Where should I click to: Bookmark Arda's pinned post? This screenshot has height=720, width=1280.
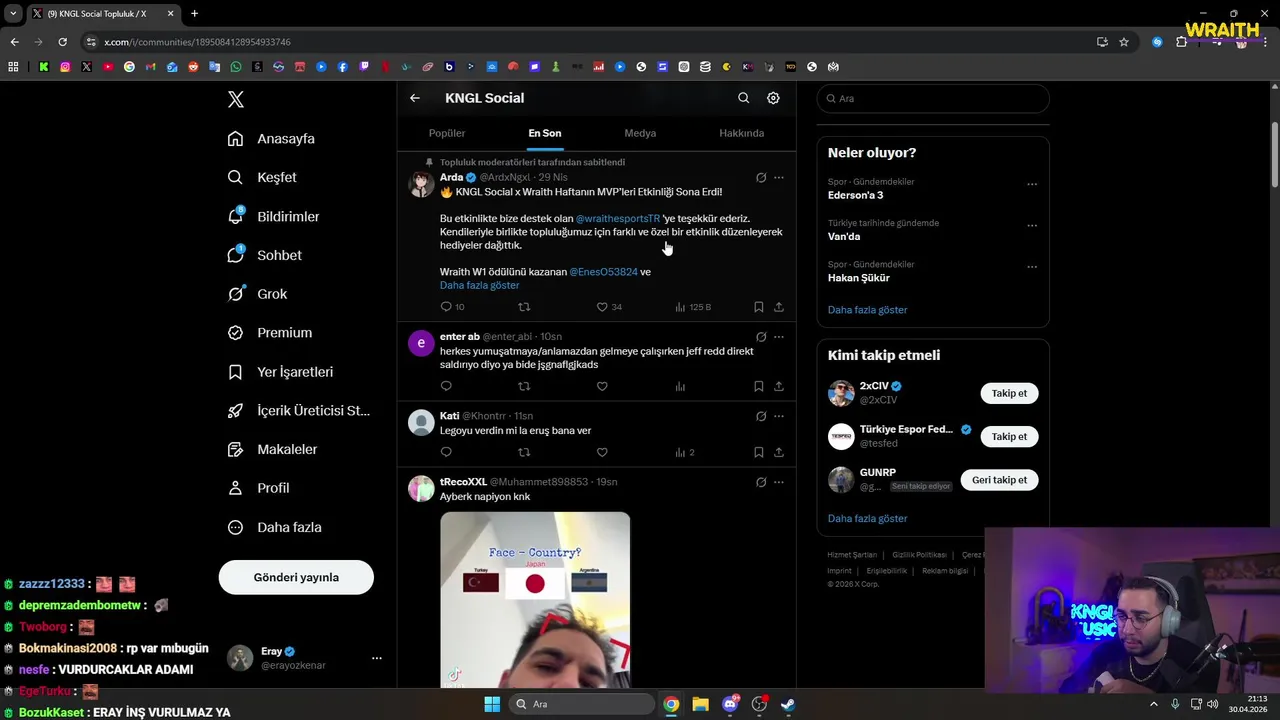coord(759,307)
